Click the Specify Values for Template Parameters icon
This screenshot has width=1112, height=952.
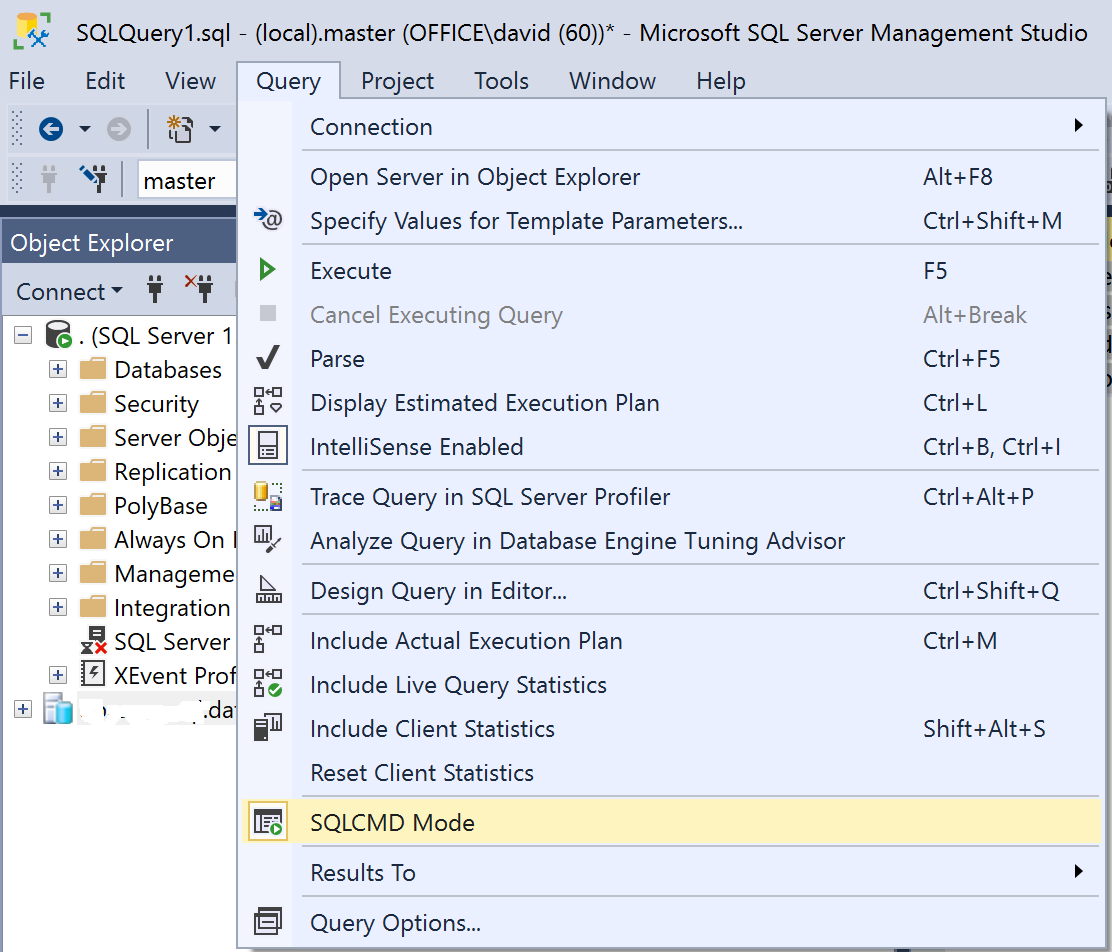click(x=268, y=219)
